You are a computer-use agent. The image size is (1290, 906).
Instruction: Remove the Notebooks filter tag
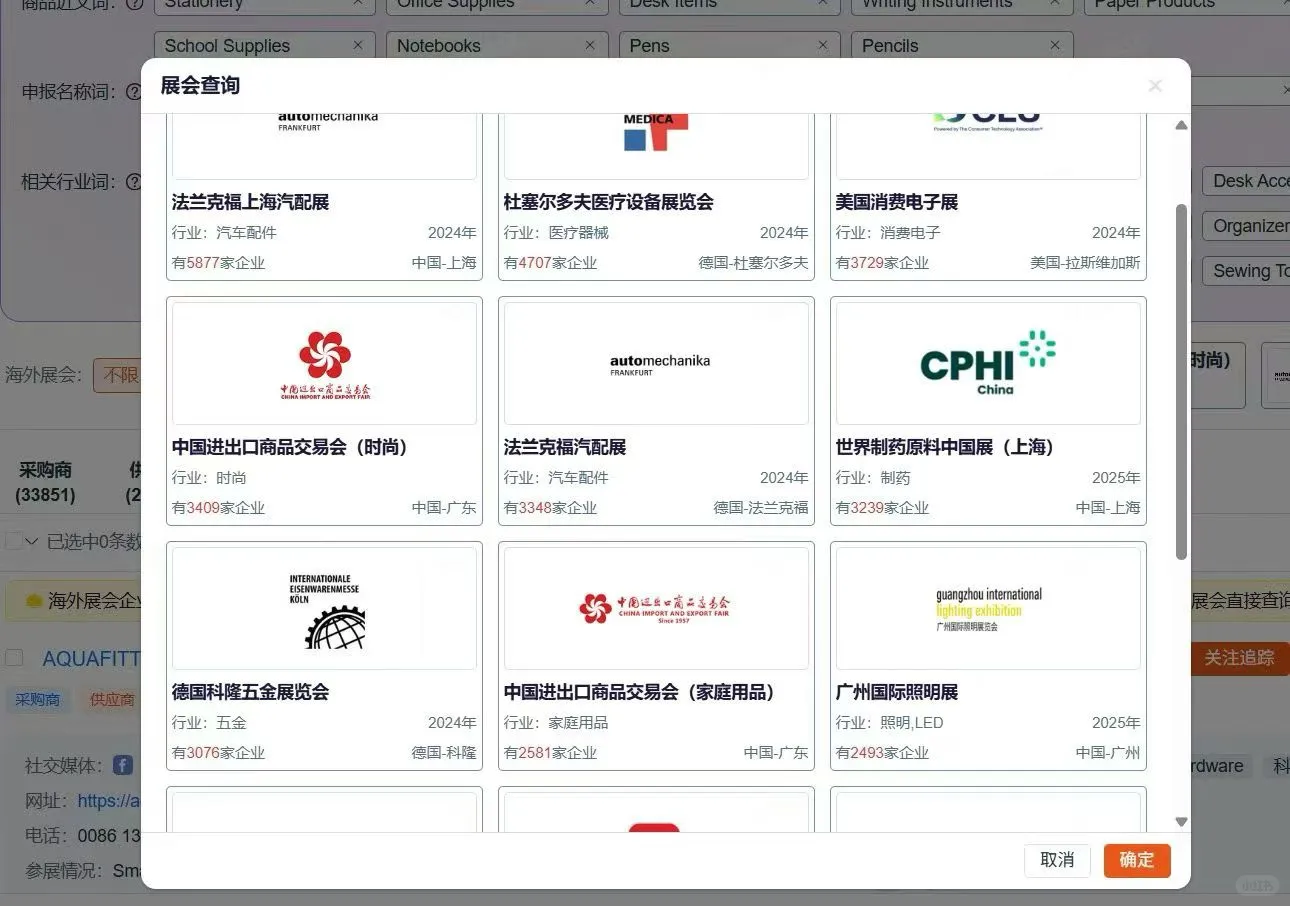tap(590, 45)
